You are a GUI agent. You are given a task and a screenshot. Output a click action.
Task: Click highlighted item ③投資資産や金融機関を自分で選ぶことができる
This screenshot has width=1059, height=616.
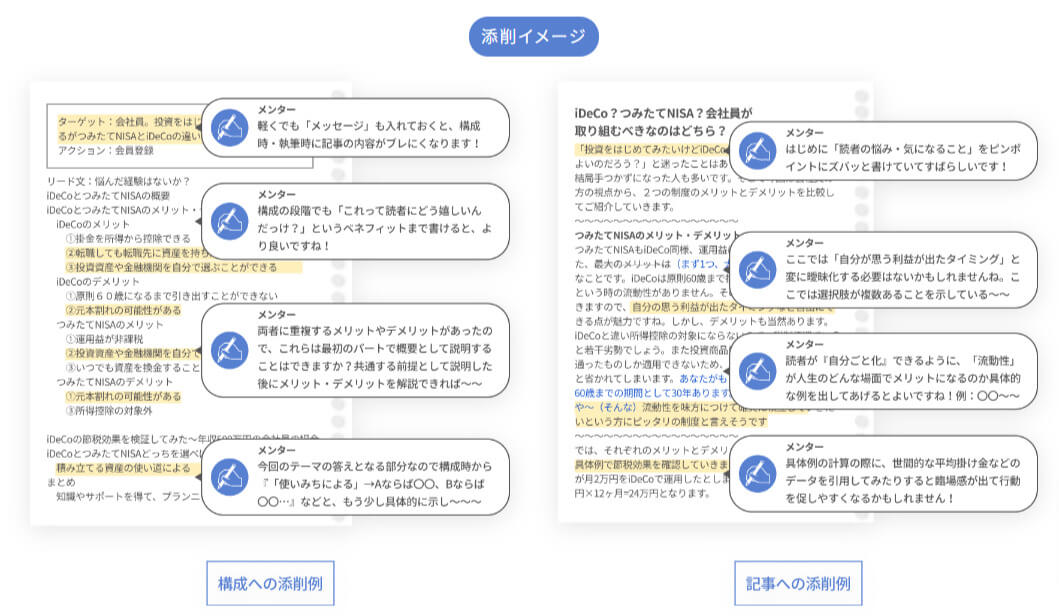pos(171,267)
